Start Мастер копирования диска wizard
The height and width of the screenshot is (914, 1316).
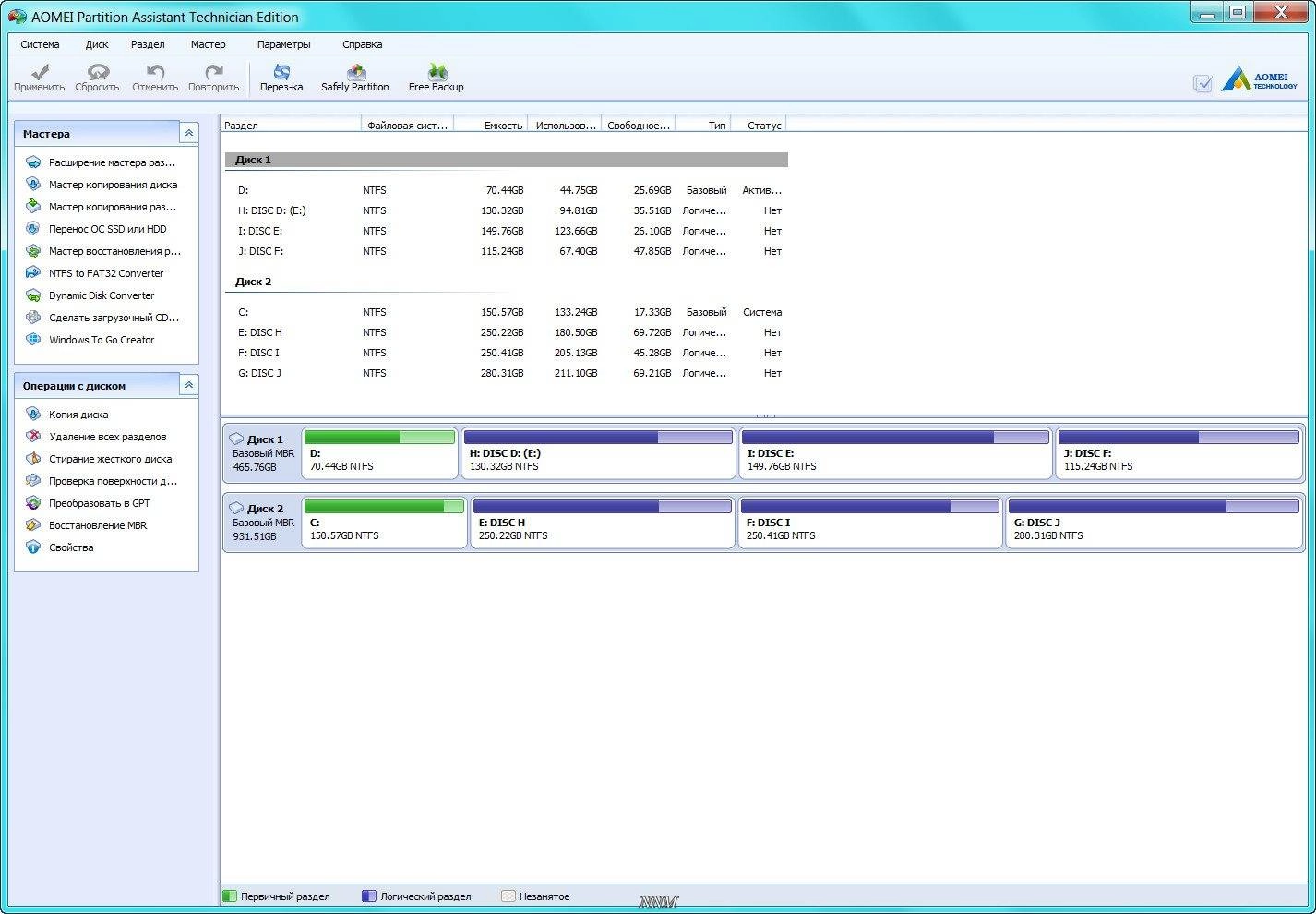coord(102,185)
